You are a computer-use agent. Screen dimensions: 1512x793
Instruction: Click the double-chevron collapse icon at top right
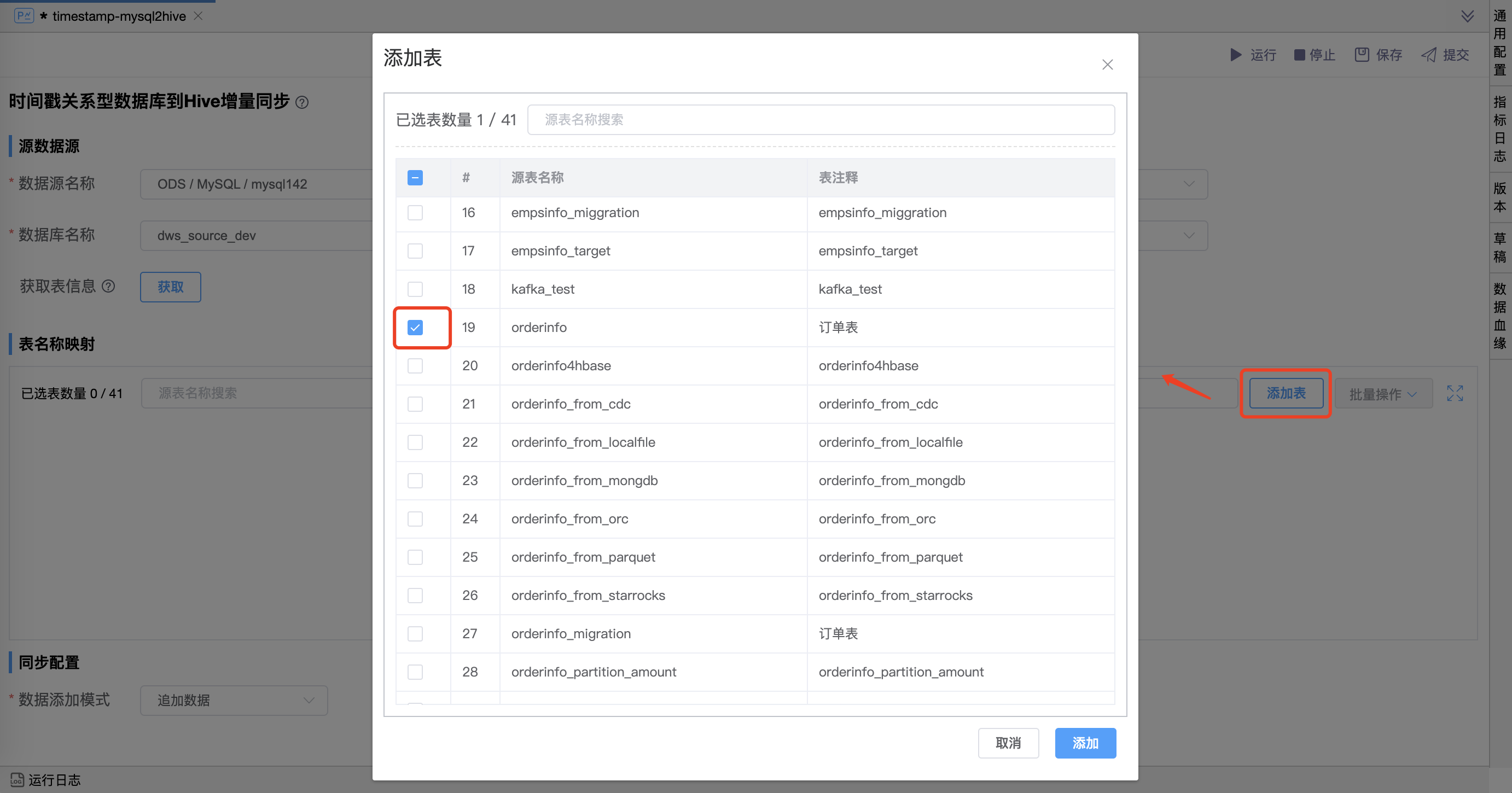tap(1467, 16)
